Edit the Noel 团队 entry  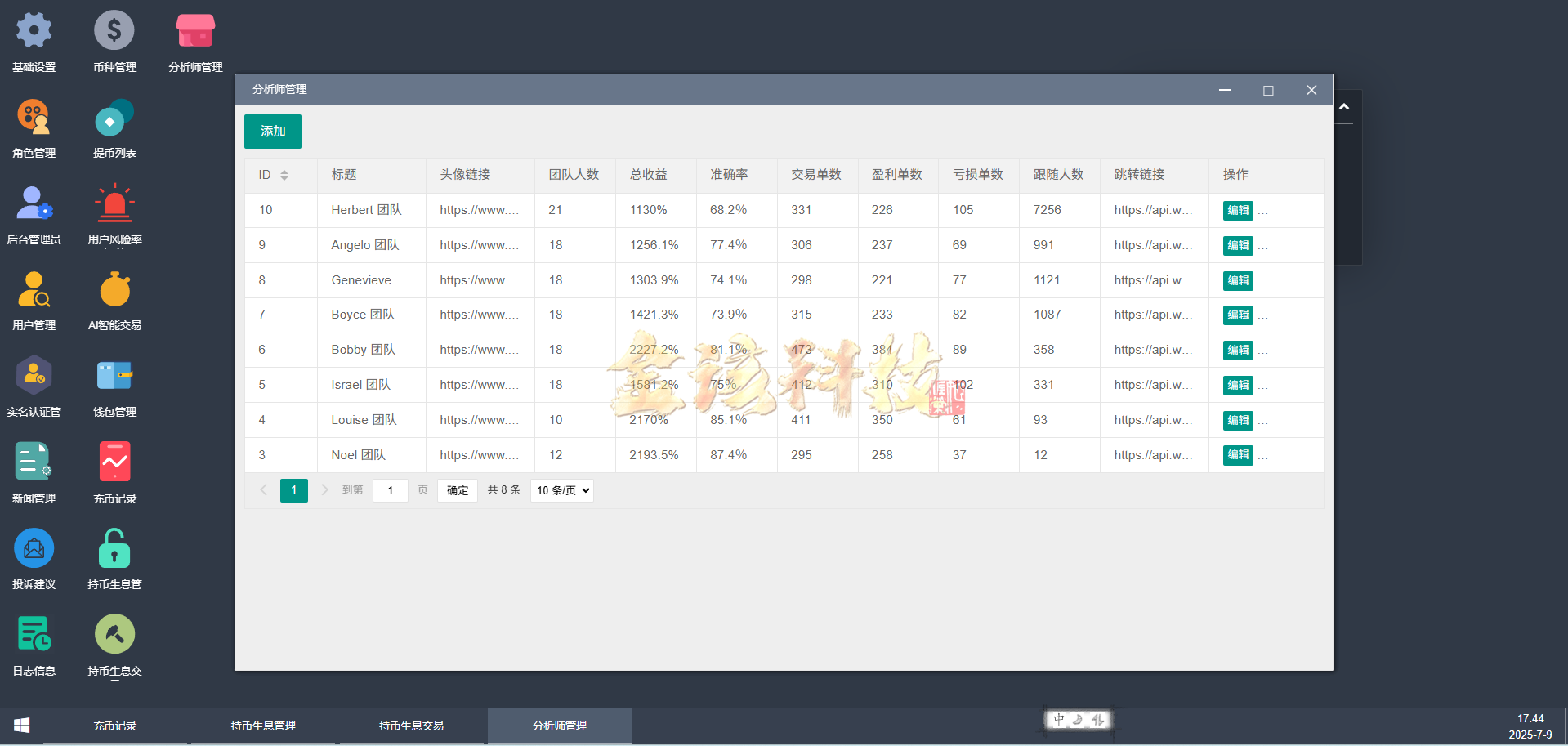tap(1237, 455)
